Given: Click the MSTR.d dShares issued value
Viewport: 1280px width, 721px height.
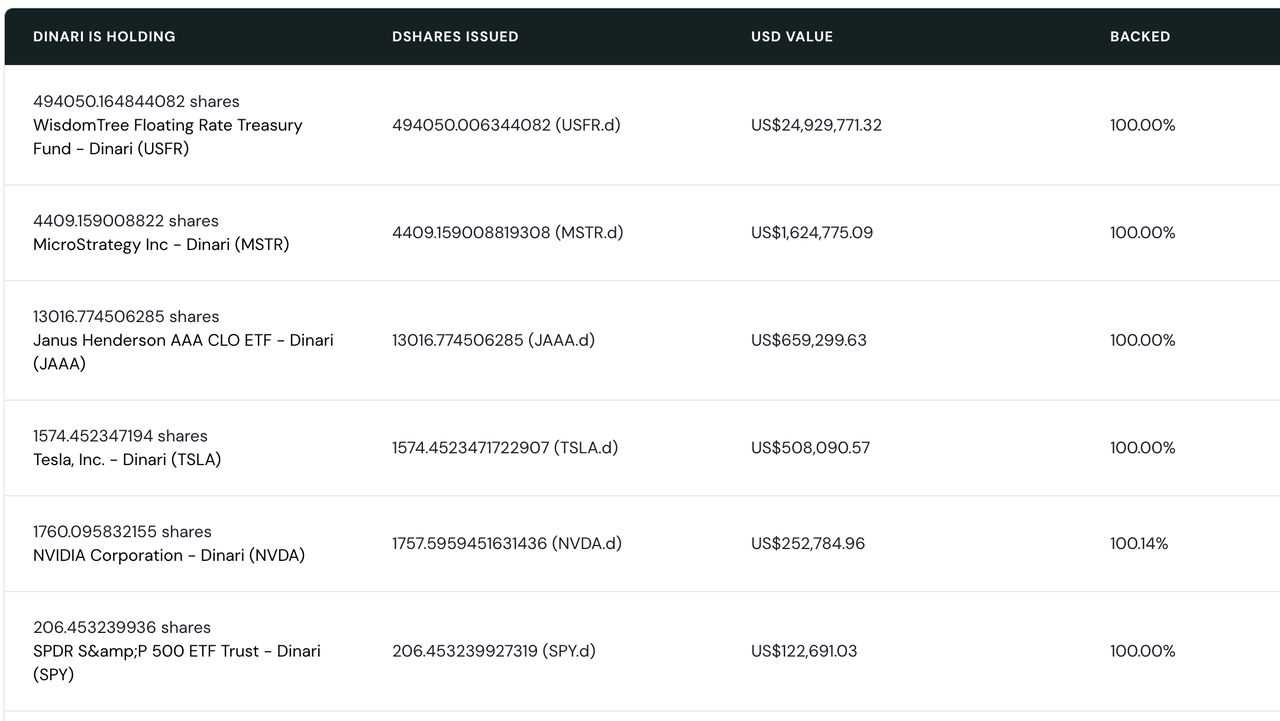Looking at the screenshot, I should (507, 233).
